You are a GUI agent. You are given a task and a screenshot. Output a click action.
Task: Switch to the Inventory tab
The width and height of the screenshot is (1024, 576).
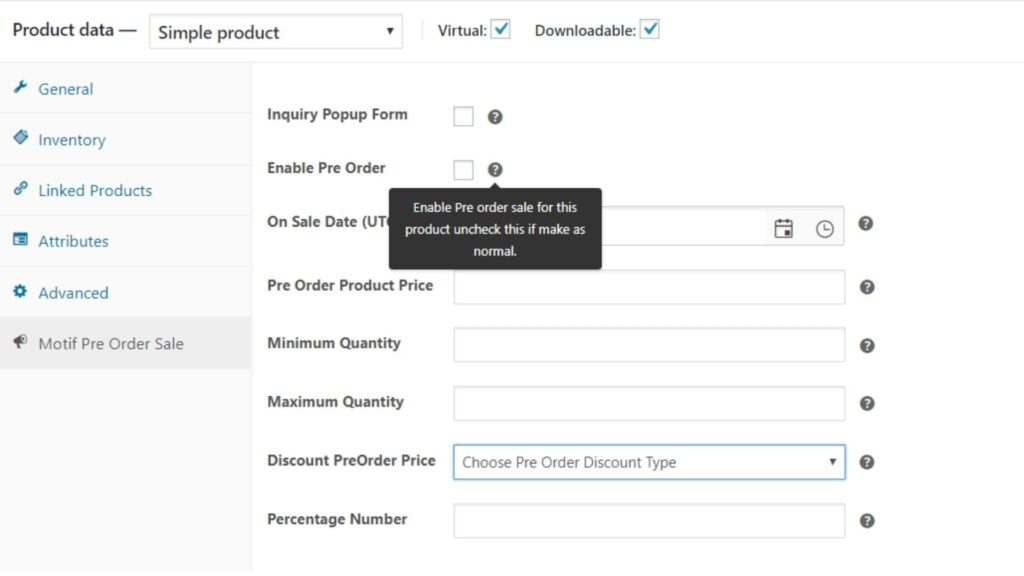pyautogui.click(x=75, y=140)
